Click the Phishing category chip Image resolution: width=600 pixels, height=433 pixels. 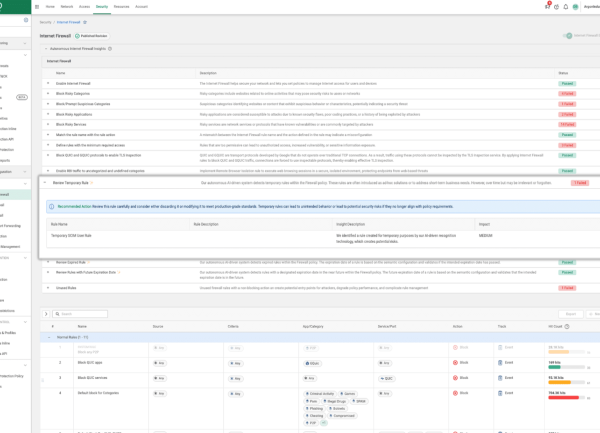click(314, 409)
